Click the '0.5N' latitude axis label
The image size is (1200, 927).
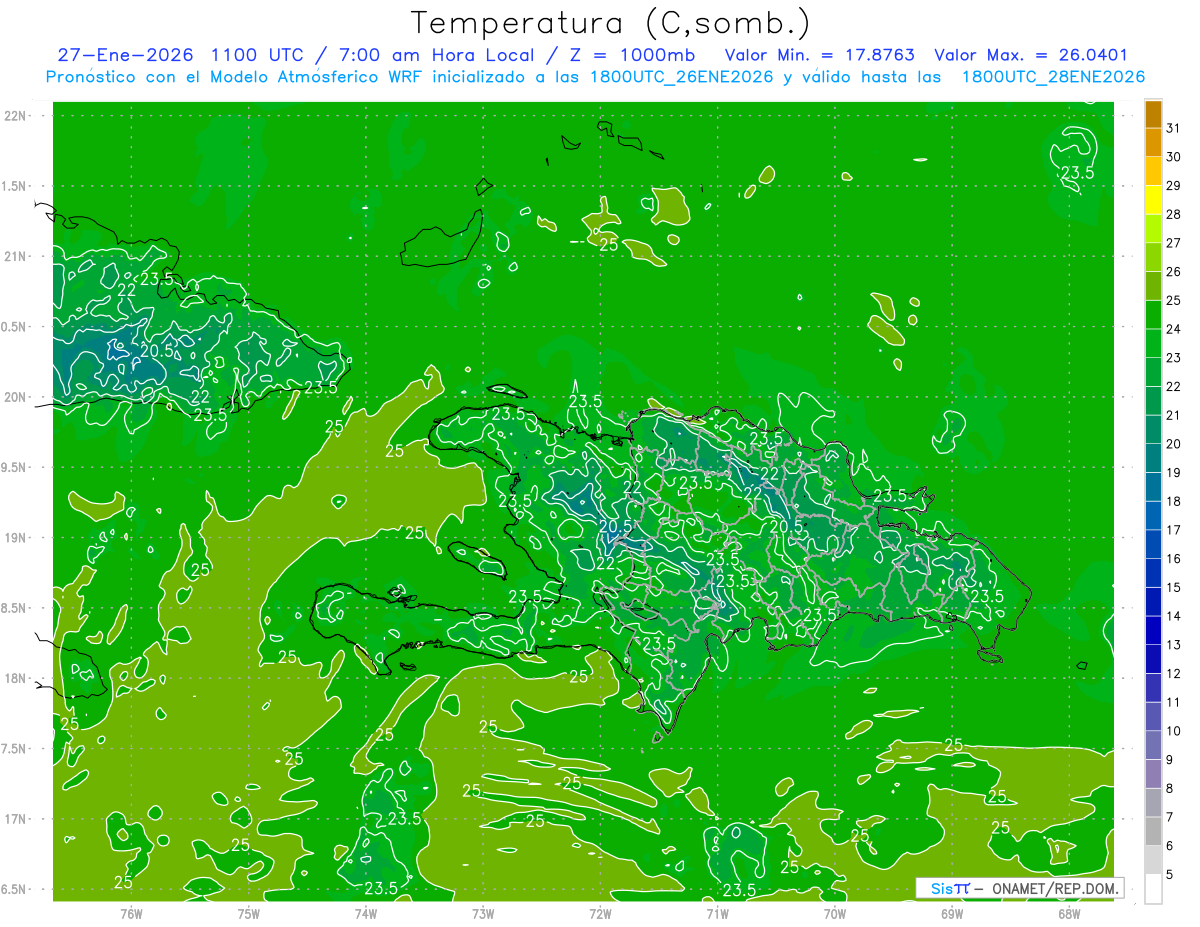[x=15, y=327]
